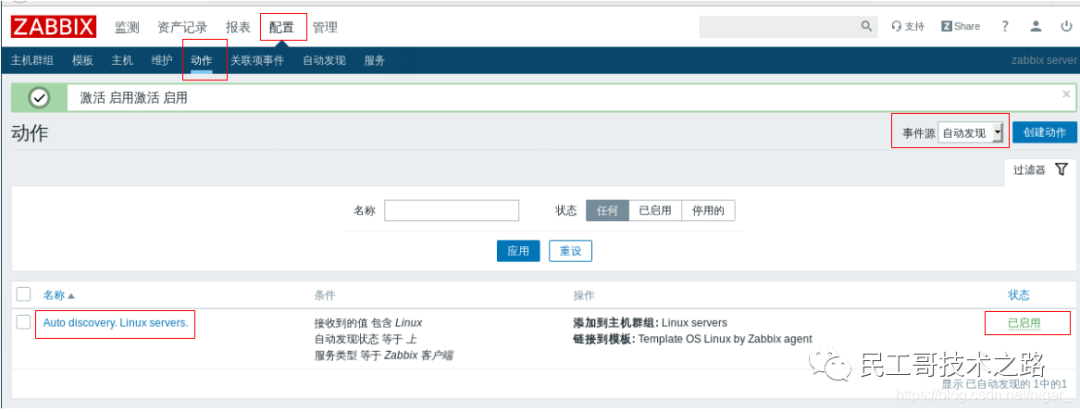Click the 操作 column header
Image resolution: width=1080 pixels, height=412 pixels.
[x=583, y=295]
